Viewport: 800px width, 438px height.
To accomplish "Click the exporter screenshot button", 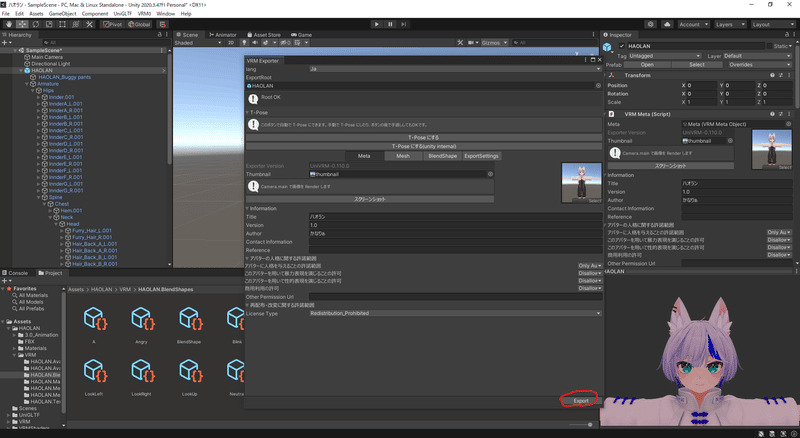I will [x=370, y=199].
